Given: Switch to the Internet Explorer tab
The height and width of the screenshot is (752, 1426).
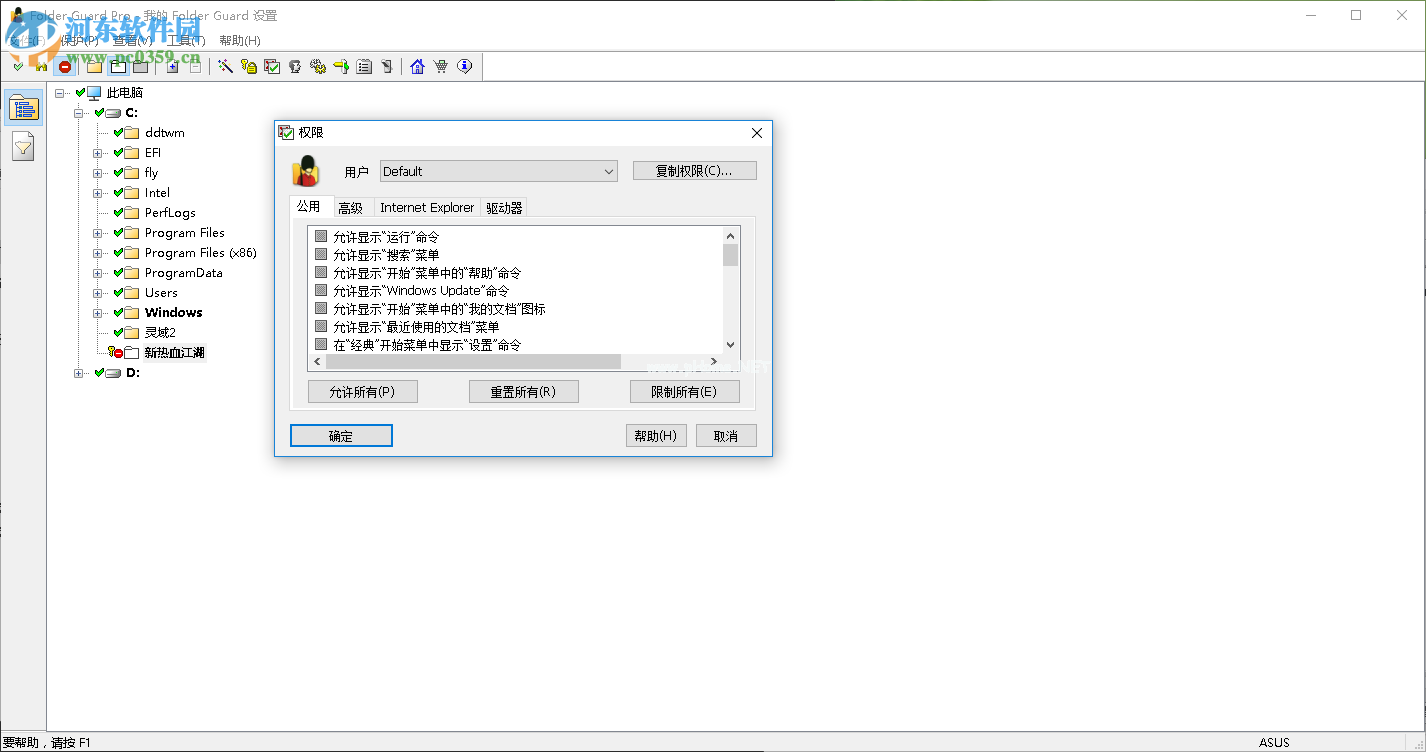Looking at the screenshot, I should tap(427, 207).
